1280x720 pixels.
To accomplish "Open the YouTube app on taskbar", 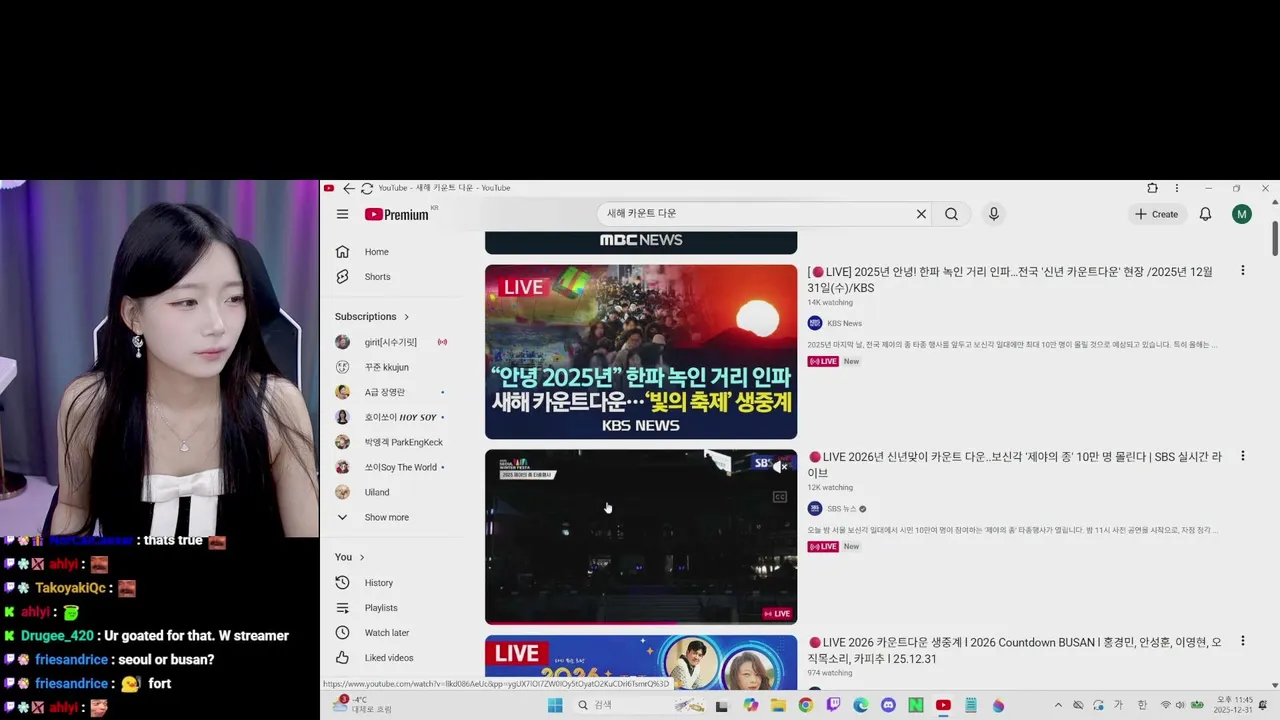I will point(943,705).
